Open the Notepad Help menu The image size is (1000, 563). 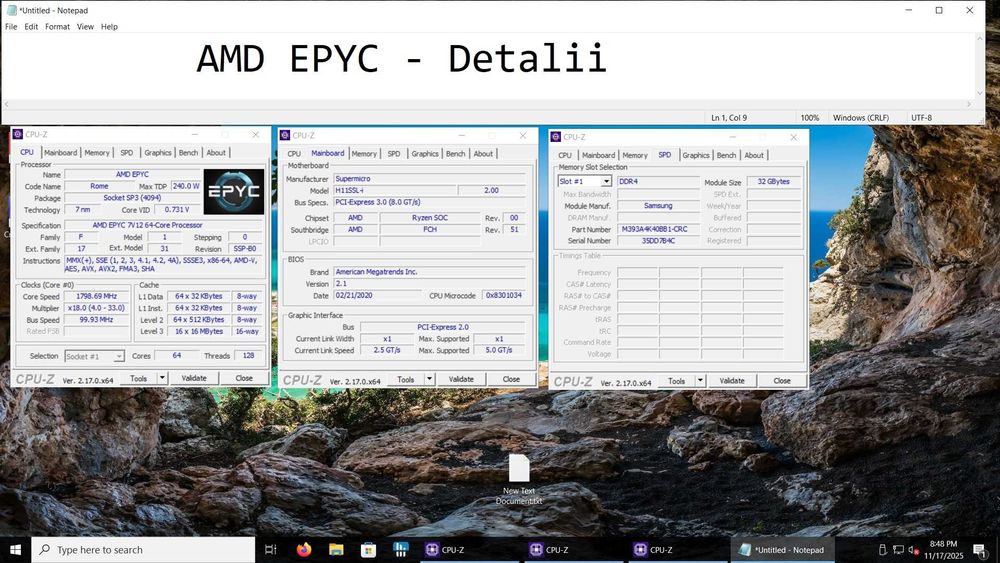point(109,27)
